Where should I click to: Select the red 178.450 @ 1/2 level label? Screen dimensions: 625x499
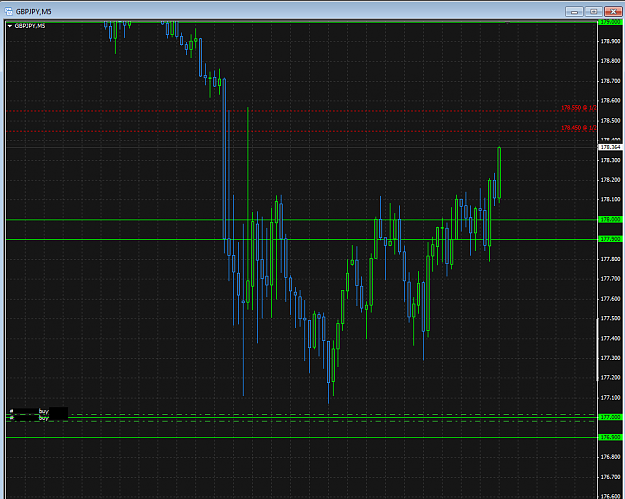(579, 128)
